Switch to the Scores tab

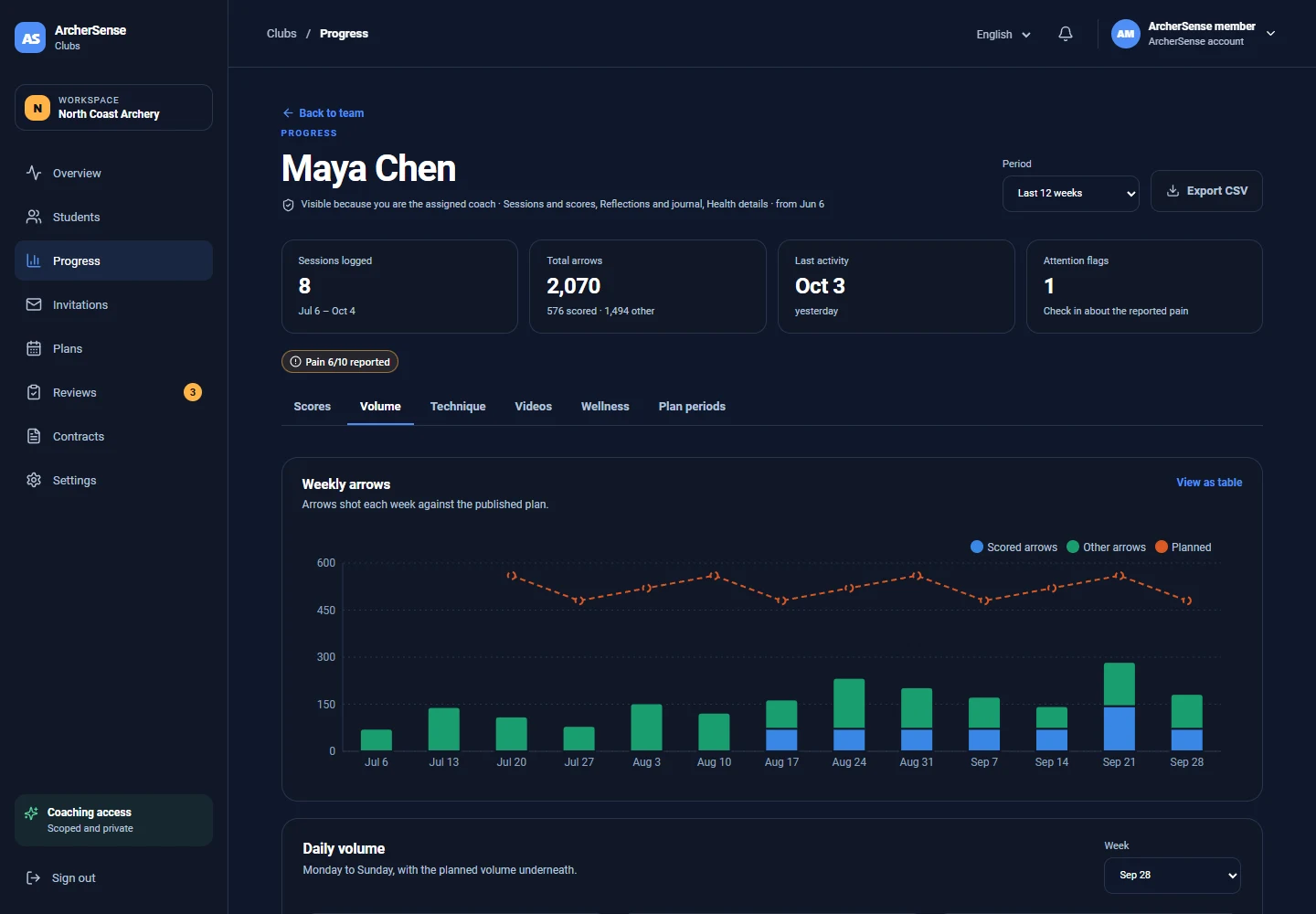pyautogui.click(x=313, y=407)
